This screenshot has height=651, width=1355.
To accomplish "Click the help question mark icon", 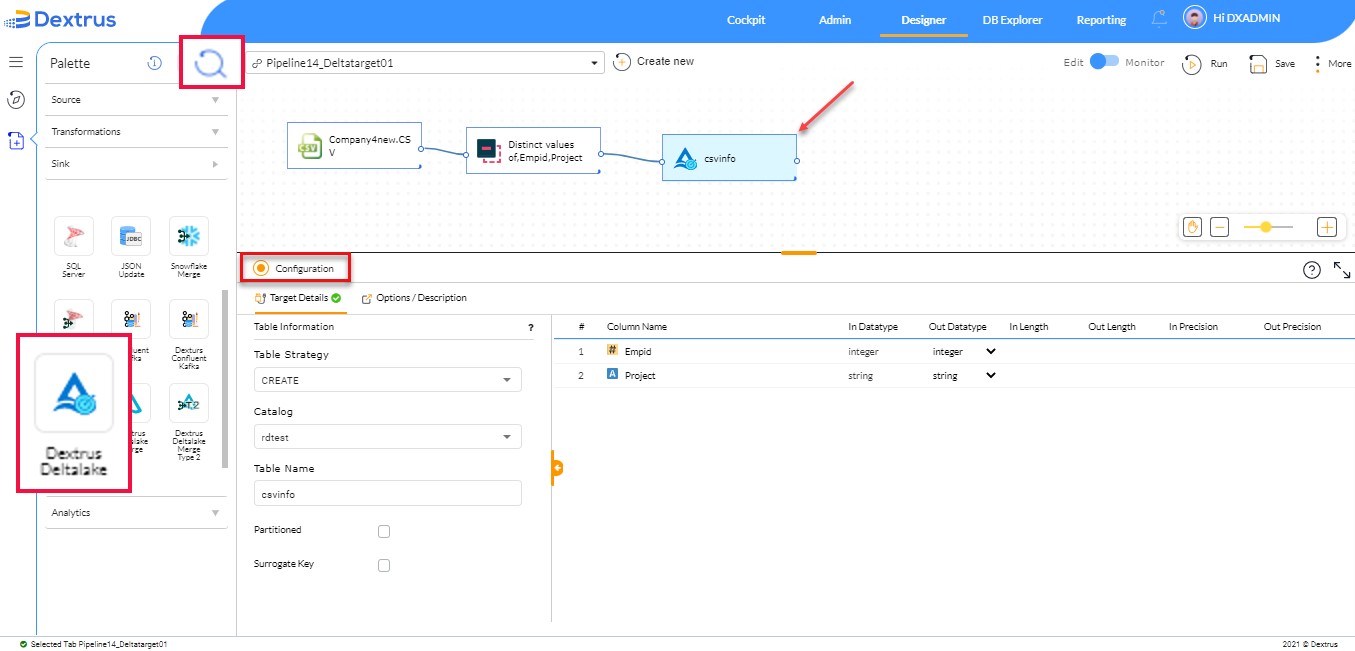I will click(x=1312, y=270).
